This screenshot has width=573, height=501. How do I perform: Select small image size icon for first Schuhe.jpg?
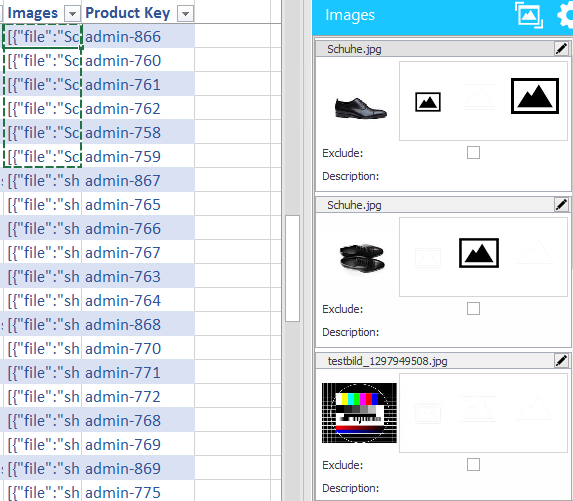[428, 102]
